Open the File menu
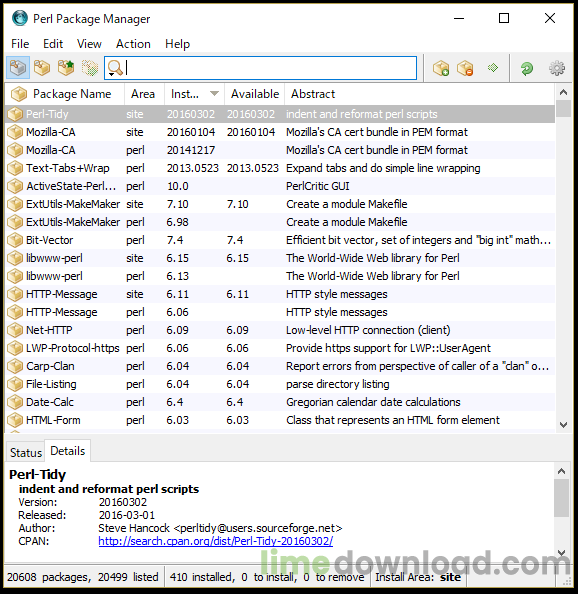This screenshot has height=594, width=578. [20, 44]
